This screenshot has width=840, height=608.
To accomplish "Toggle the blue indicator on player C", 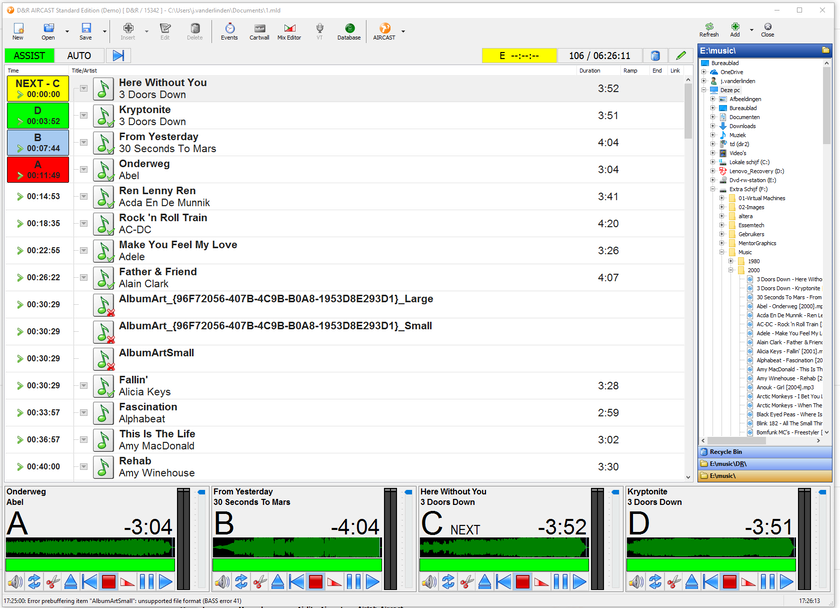I will click(615, 492).
